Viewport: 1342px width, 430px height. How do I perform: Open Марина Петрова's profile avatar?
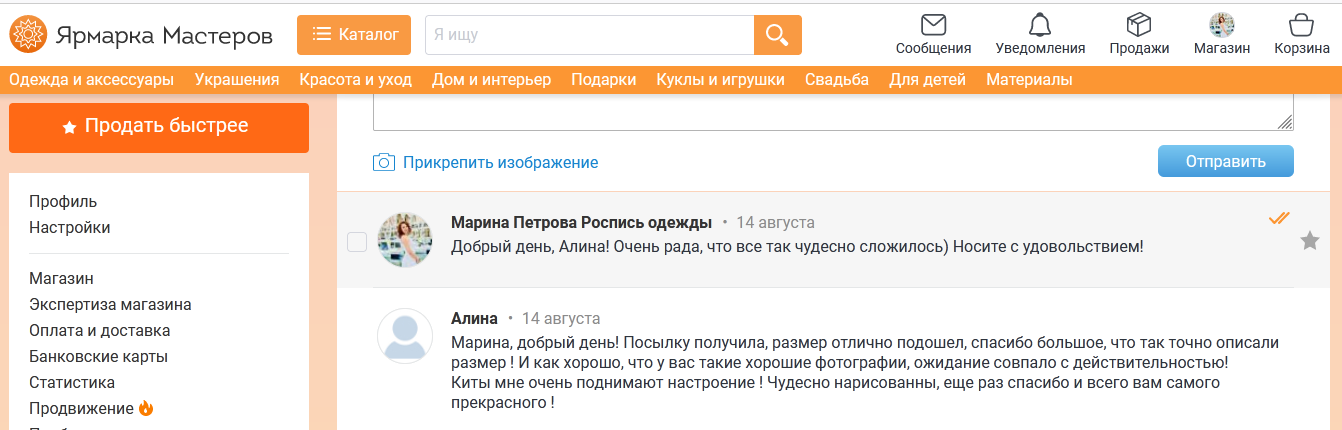tap(405, 240)
